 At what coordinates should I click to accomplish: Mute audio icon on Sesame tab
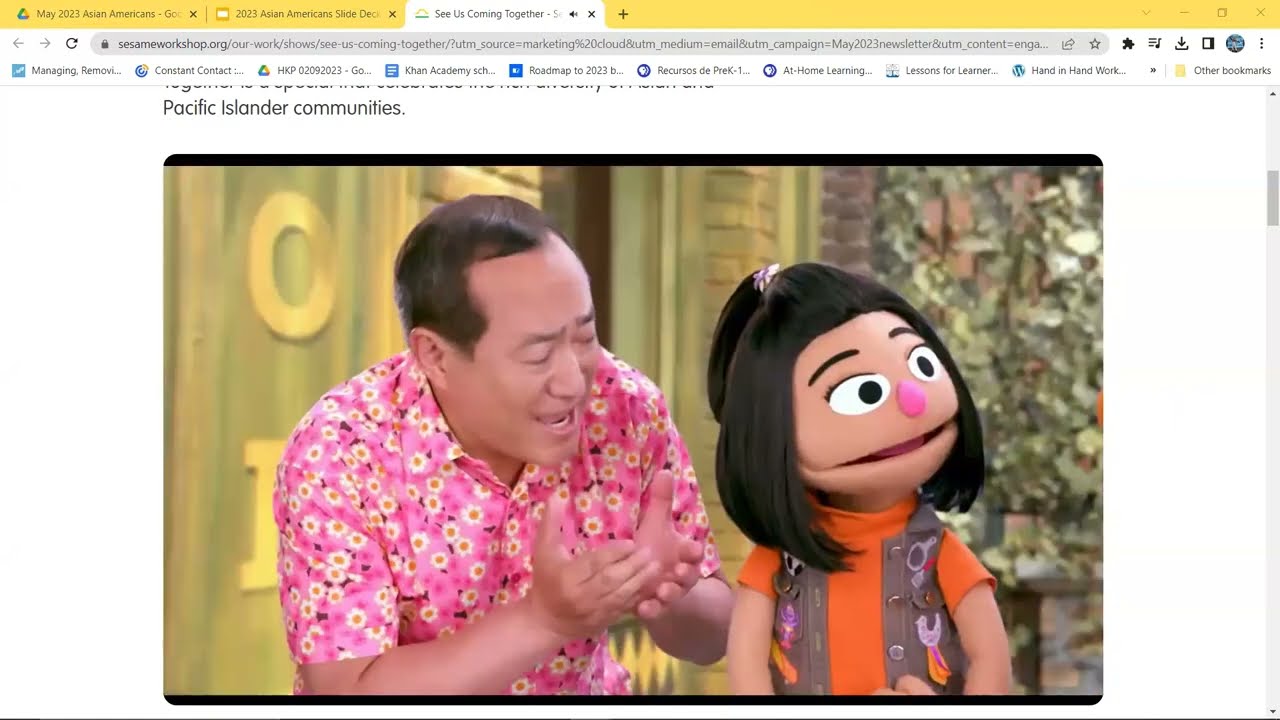point(573,14)
